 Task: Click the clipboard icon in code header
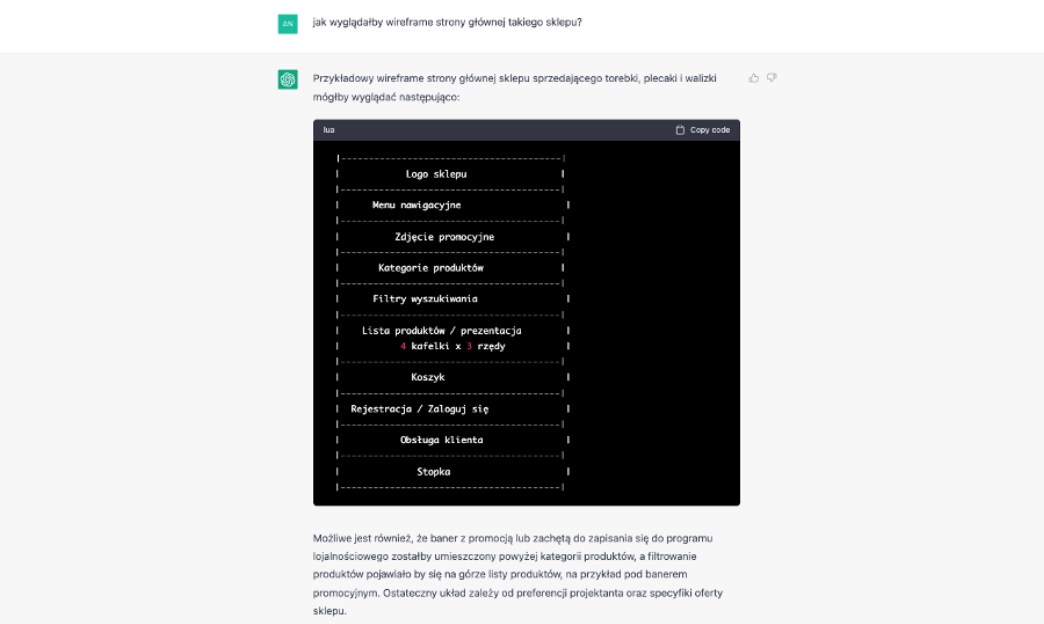[x=681, y=130]
